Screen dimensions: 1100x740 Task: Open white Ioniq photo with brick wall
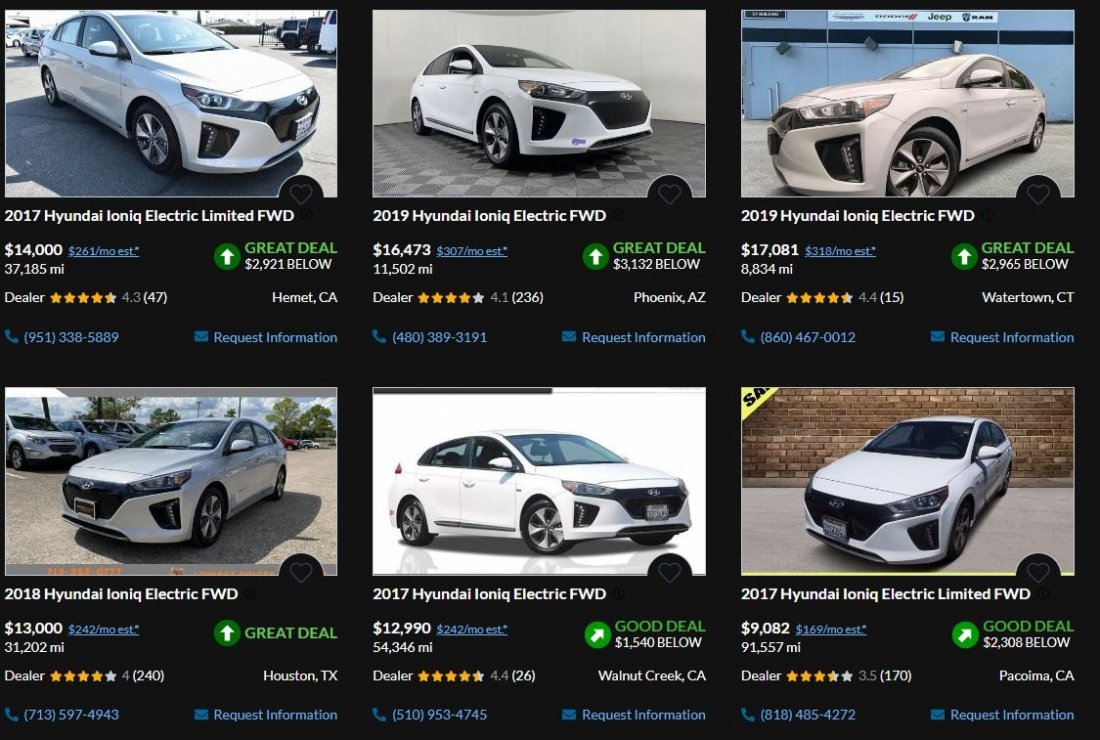click(907, 480)
